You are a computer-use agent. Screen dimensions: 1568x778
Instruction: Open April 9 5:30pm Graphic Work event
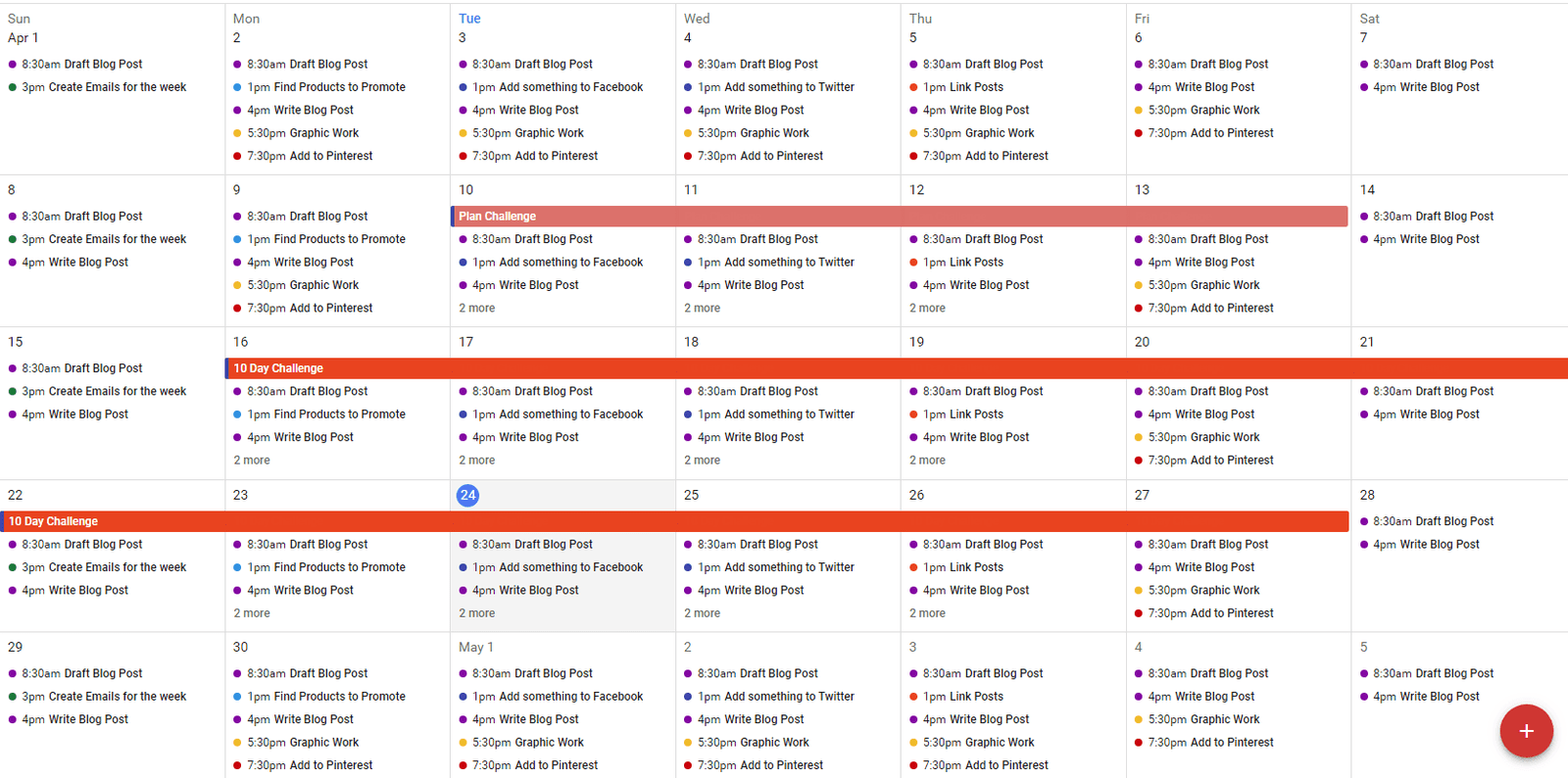[296, 285]
